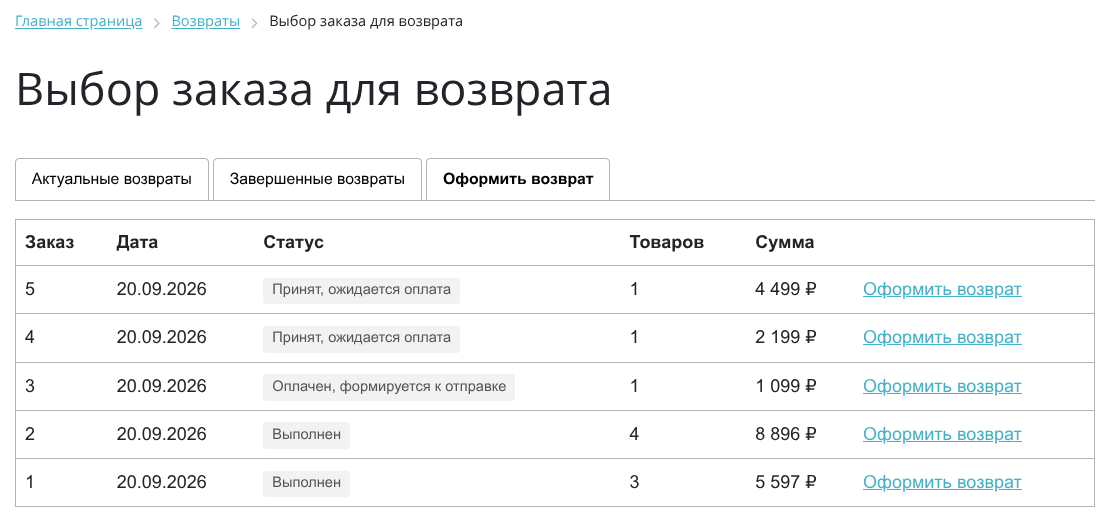Screen dimensions: 1111x521
Task: Click the item count 4 of order 2
Action: (634, 435)
